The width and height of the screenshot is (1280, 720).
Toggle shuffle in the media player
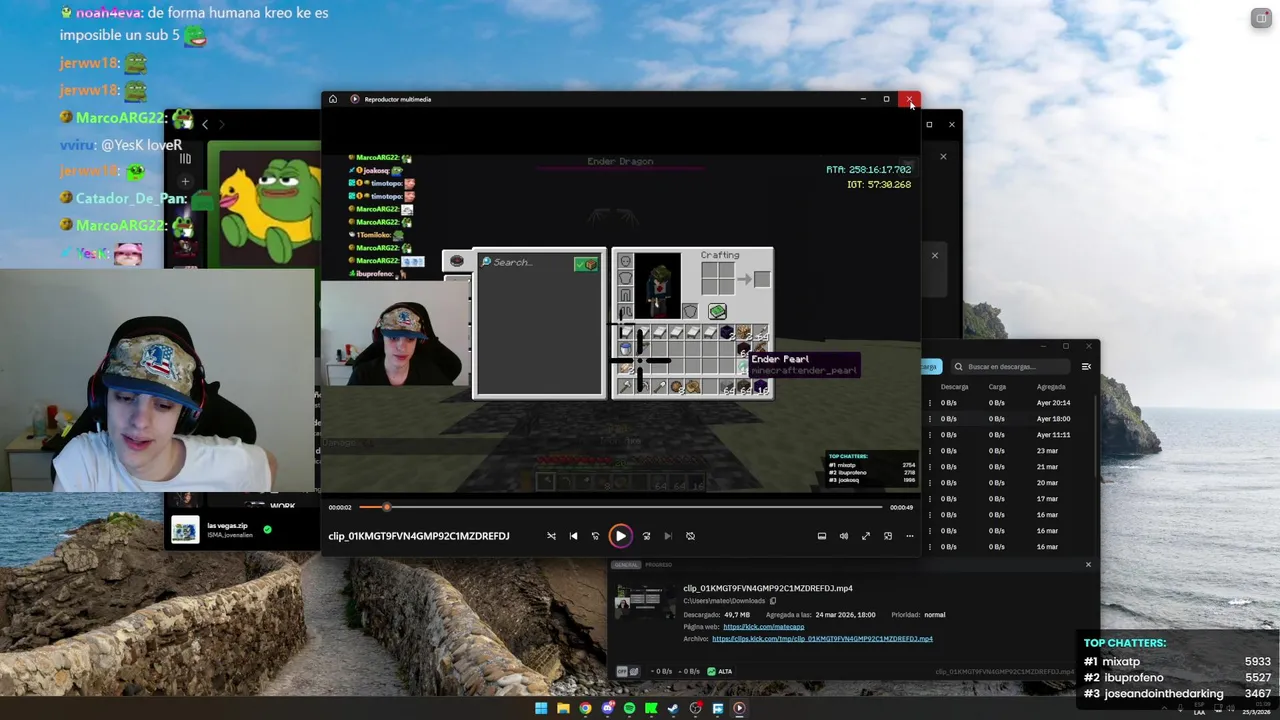tap(551, 536)
